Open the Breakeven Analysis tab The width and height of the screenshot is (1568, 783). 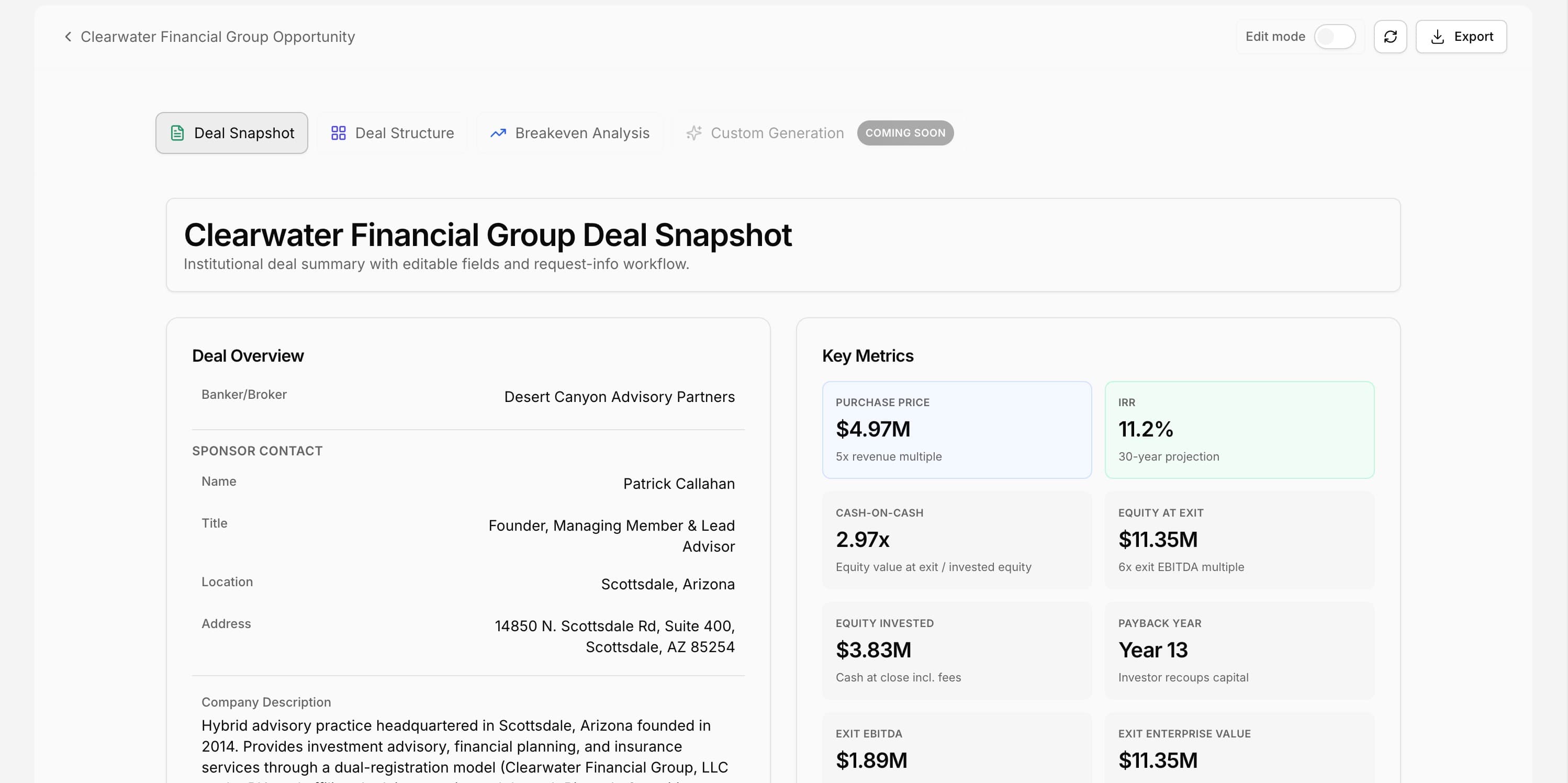[x=569, y=133]
